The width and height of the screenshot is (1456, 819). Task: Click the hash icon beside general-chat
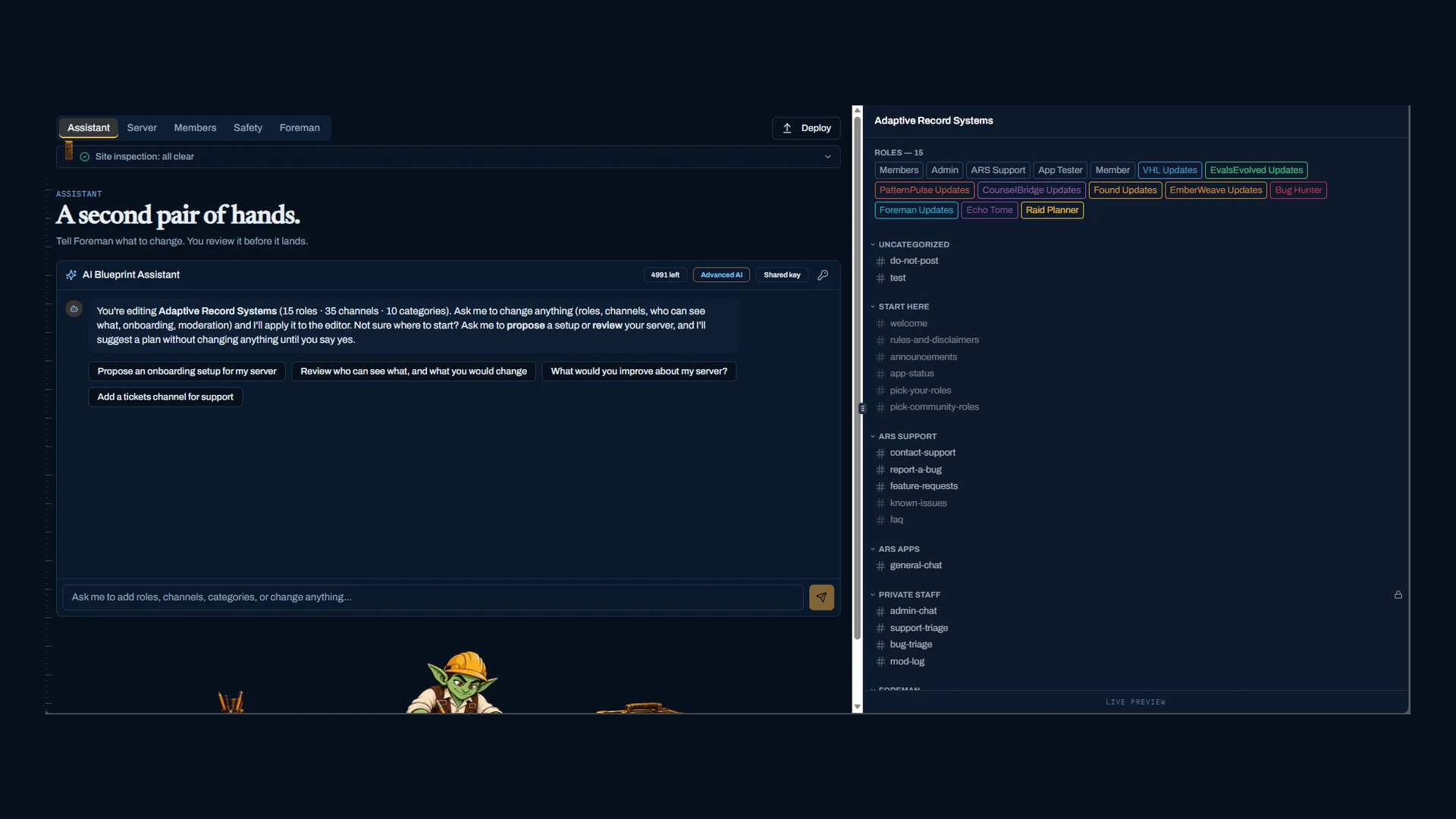tap(880, 566)
